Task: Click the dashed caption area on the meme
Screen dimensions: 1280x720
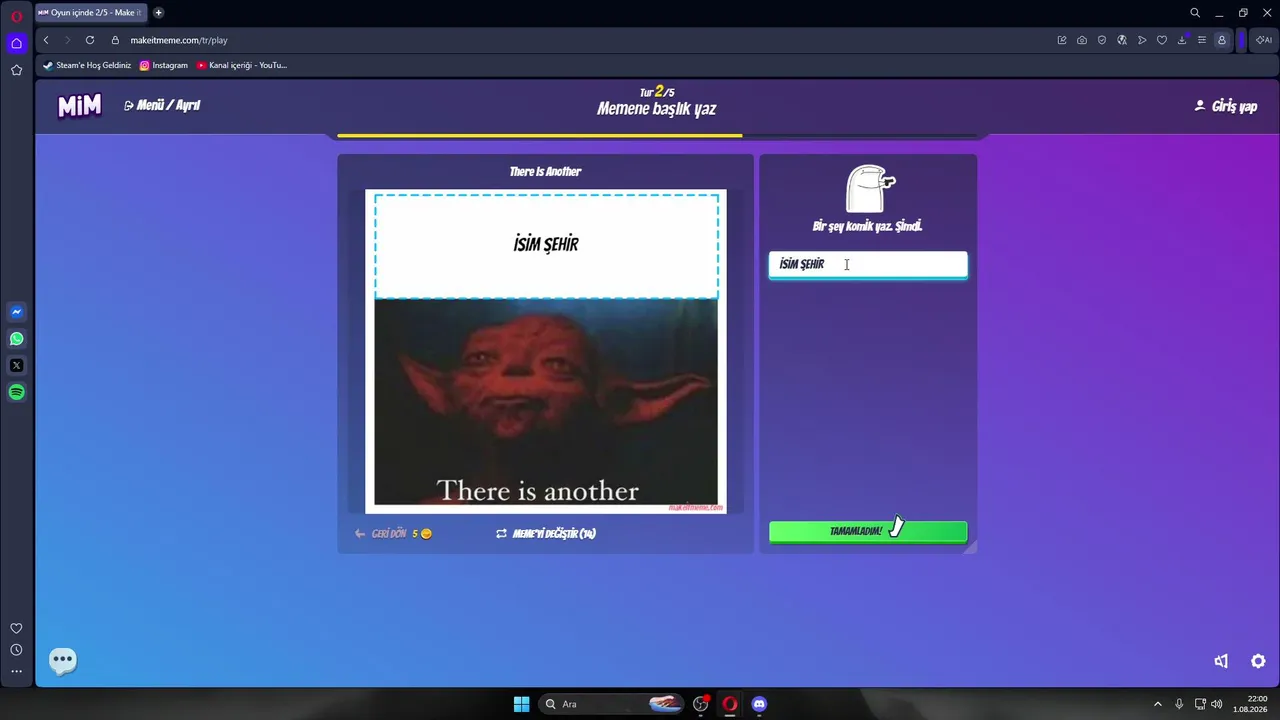Action: pyautogui.click(x=546, y=245)
